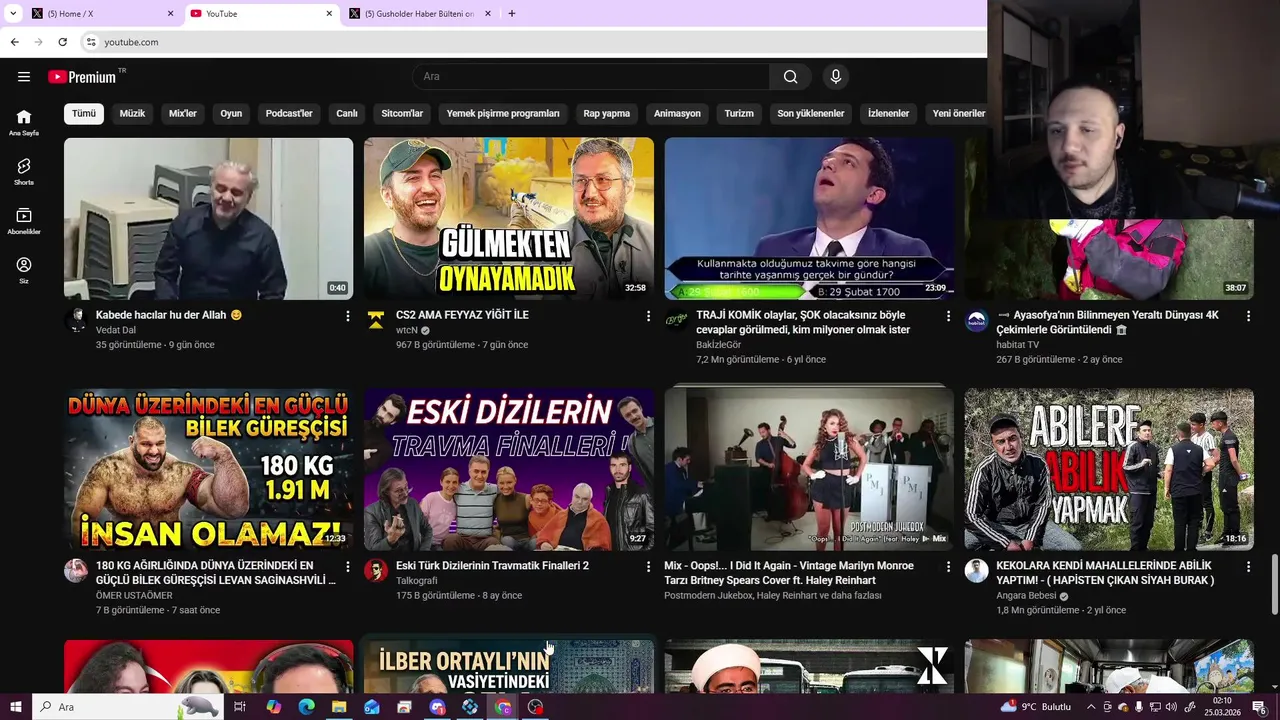1280x720 pixels.
Task: Open Shorts from the sidebar
Action: [24, 172]
